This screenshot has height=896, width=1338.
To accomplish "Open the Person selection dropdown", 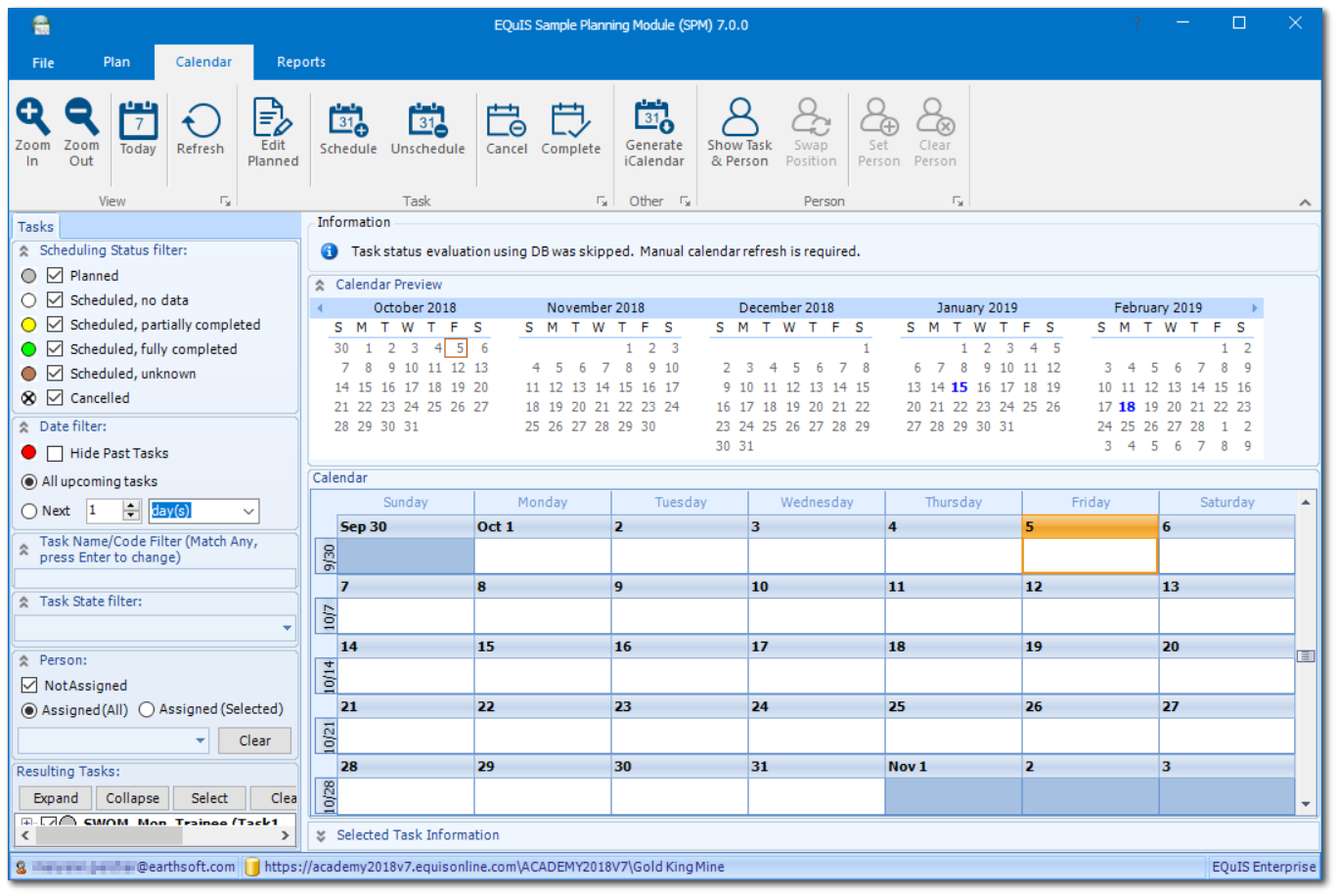I will tap(201, 740).
